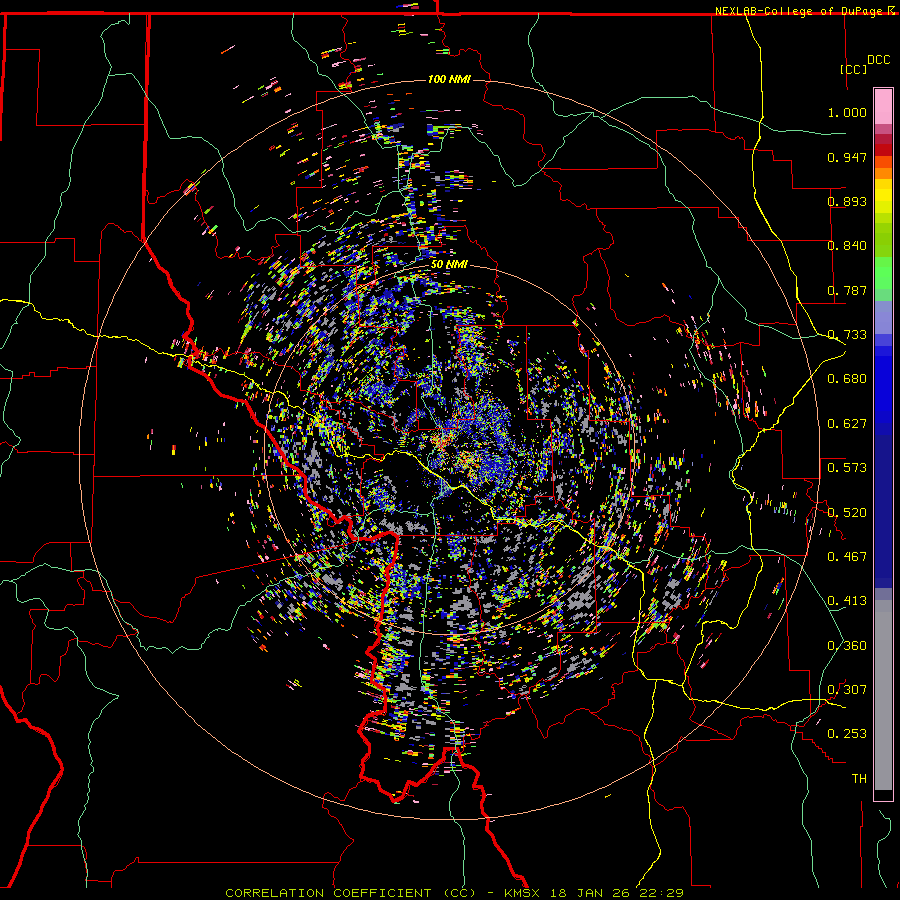Image resolution: width=900 pixels, height=900 pixels.
Task: Click the NEXLAB-College of DuPage label
Action: pyautogui.click(x=801, y=11)
